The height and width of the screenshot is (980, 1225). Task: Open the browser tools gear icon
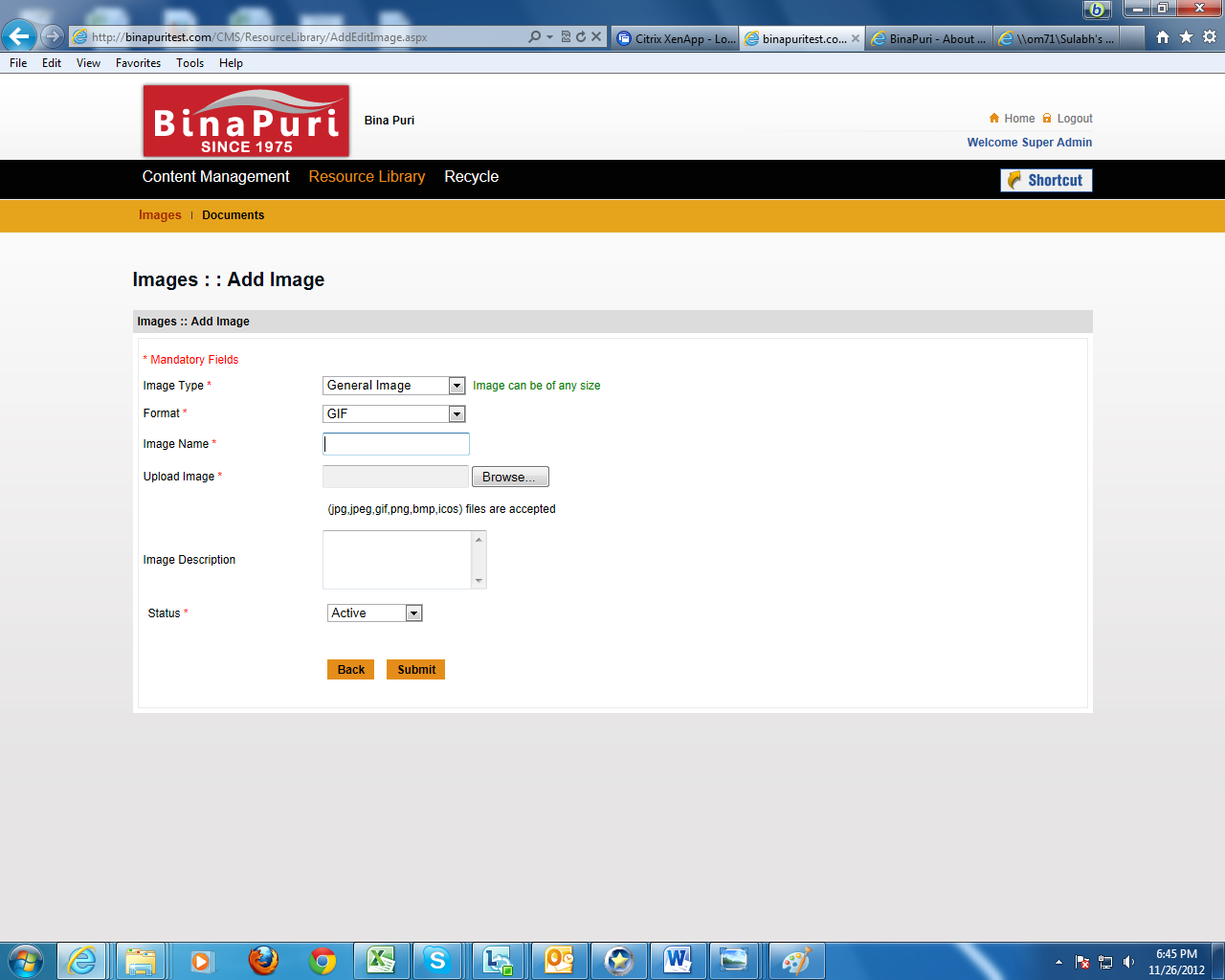click(1210, 36)
